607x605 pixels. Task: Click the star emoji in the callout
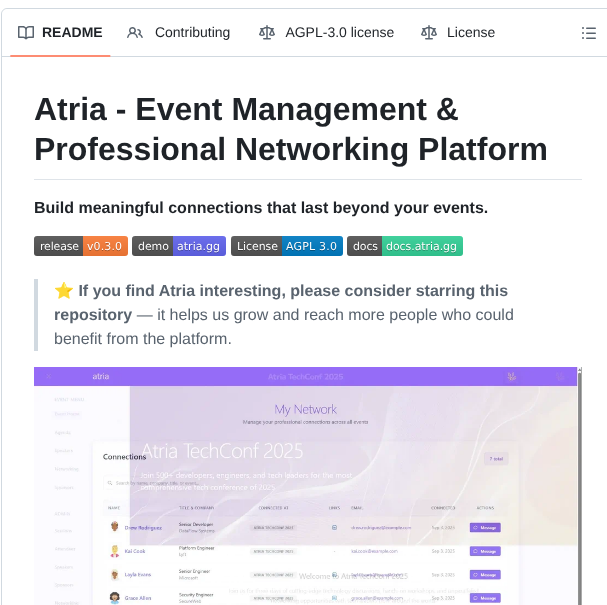[x=64, y=291]
